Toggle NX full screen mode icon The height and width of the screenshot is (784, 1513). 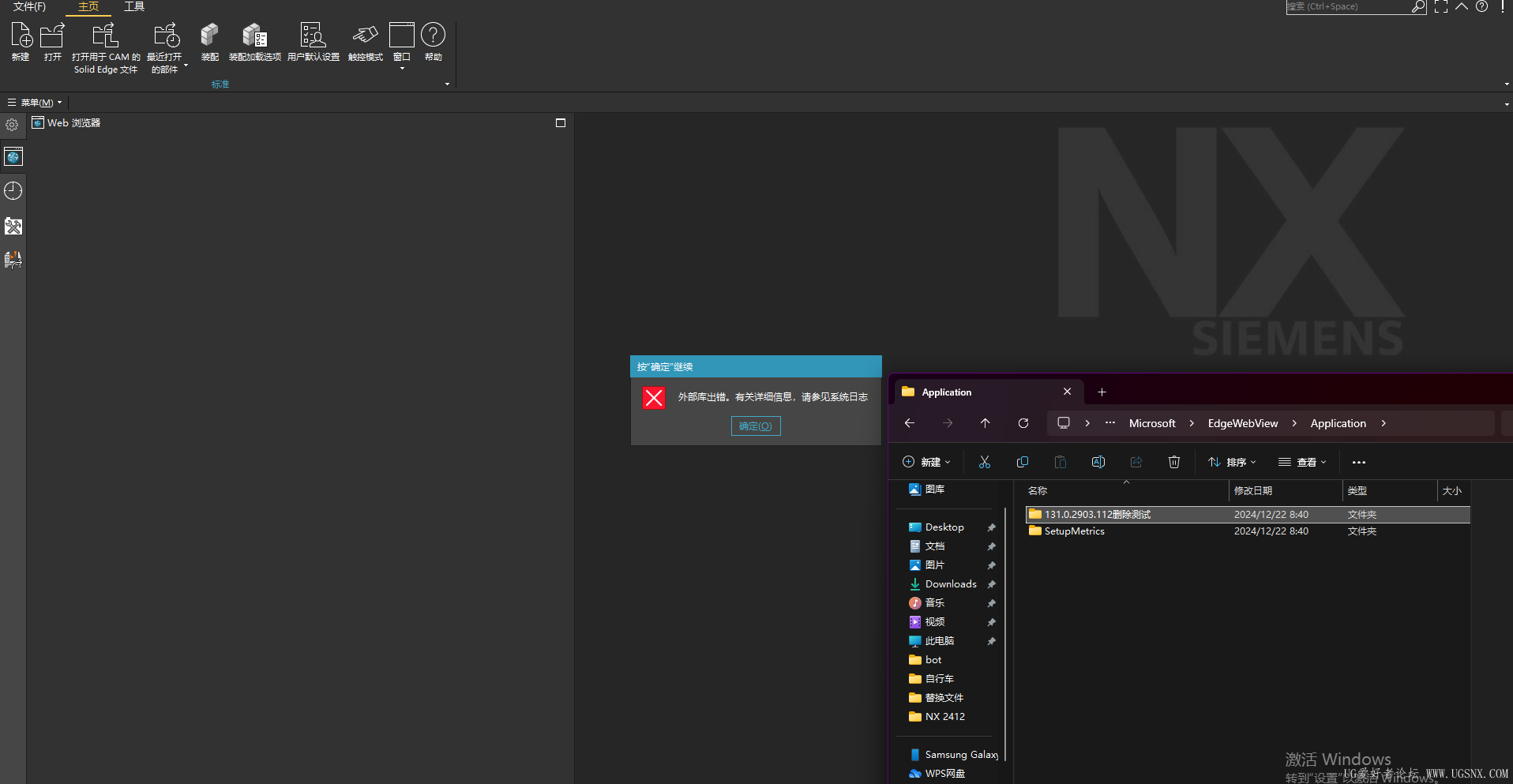click(1441, 7)
